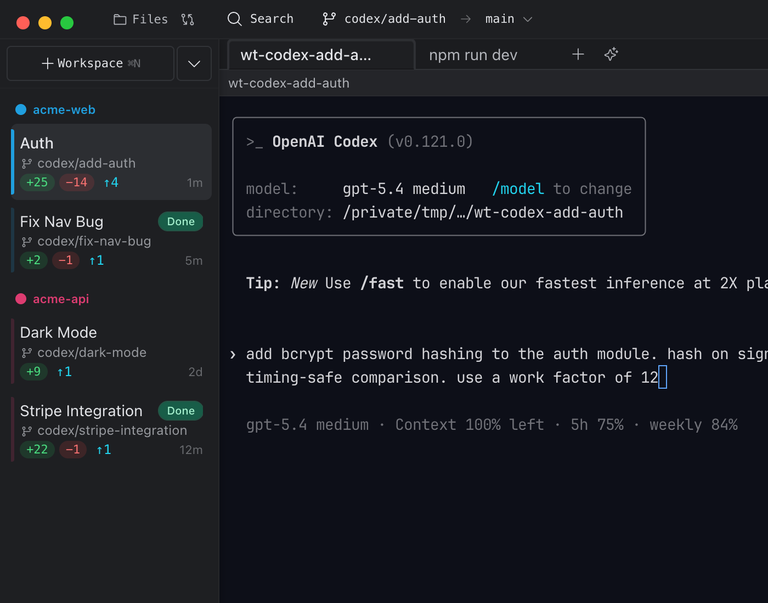
Task: Switch to the npm run dev tab
Action: click(473, 55)
